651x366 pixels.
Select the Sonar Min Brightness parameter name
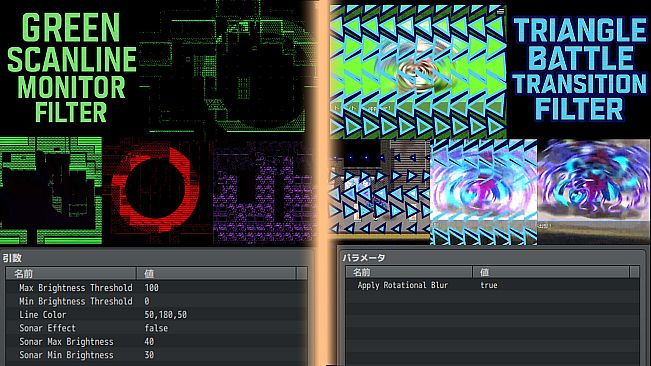66,355
